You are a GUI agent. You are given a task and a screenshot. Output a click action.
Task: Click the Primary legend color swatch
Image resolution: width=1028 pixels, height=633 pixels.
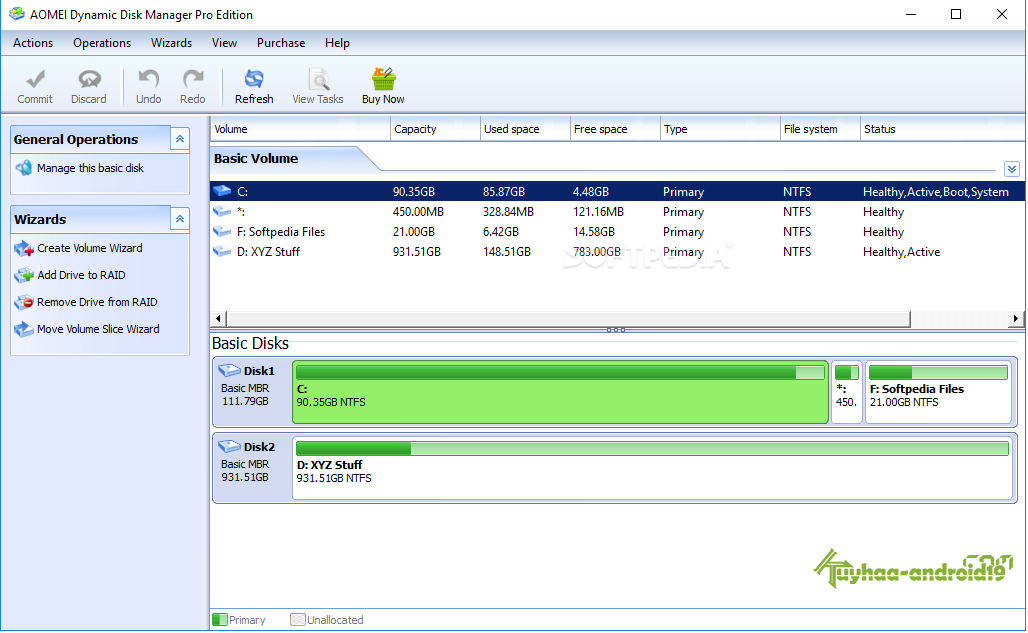(220, 619)
